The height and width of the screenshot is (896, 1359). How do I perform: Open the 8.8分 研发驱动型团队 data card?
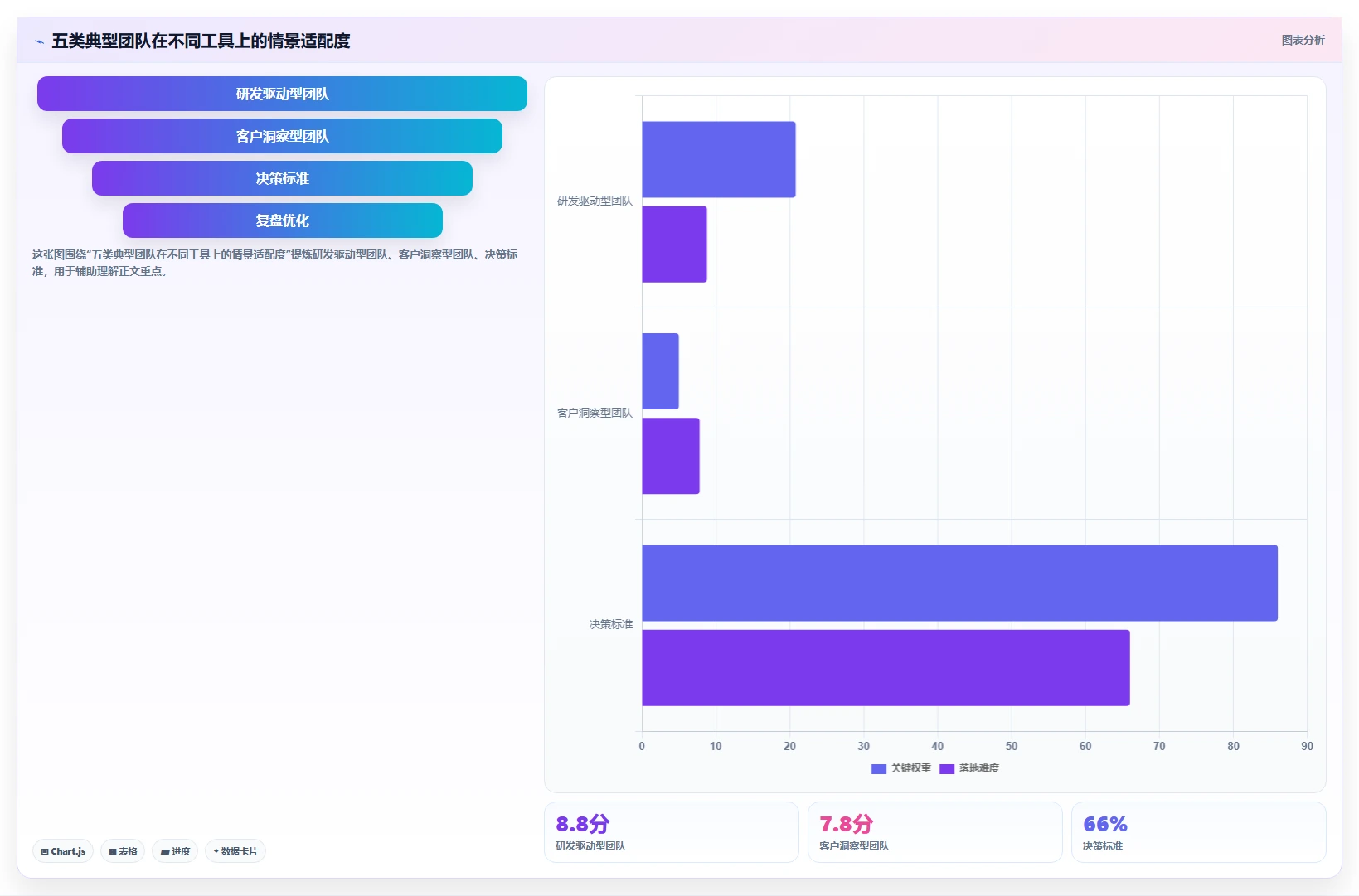671,832
